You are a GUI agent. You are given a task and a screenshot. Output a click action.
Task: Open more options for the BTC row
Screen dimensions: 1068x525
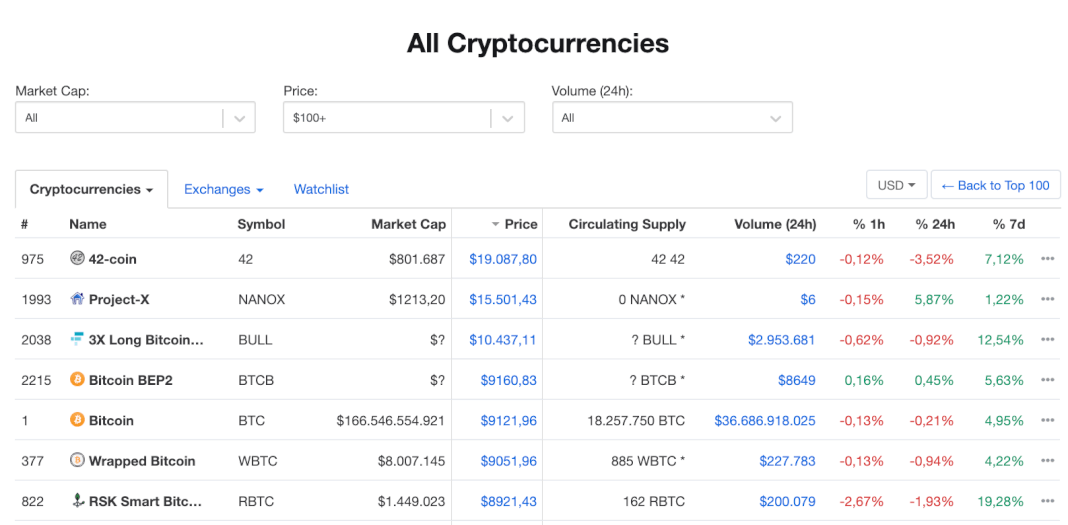pos(1048,420)
